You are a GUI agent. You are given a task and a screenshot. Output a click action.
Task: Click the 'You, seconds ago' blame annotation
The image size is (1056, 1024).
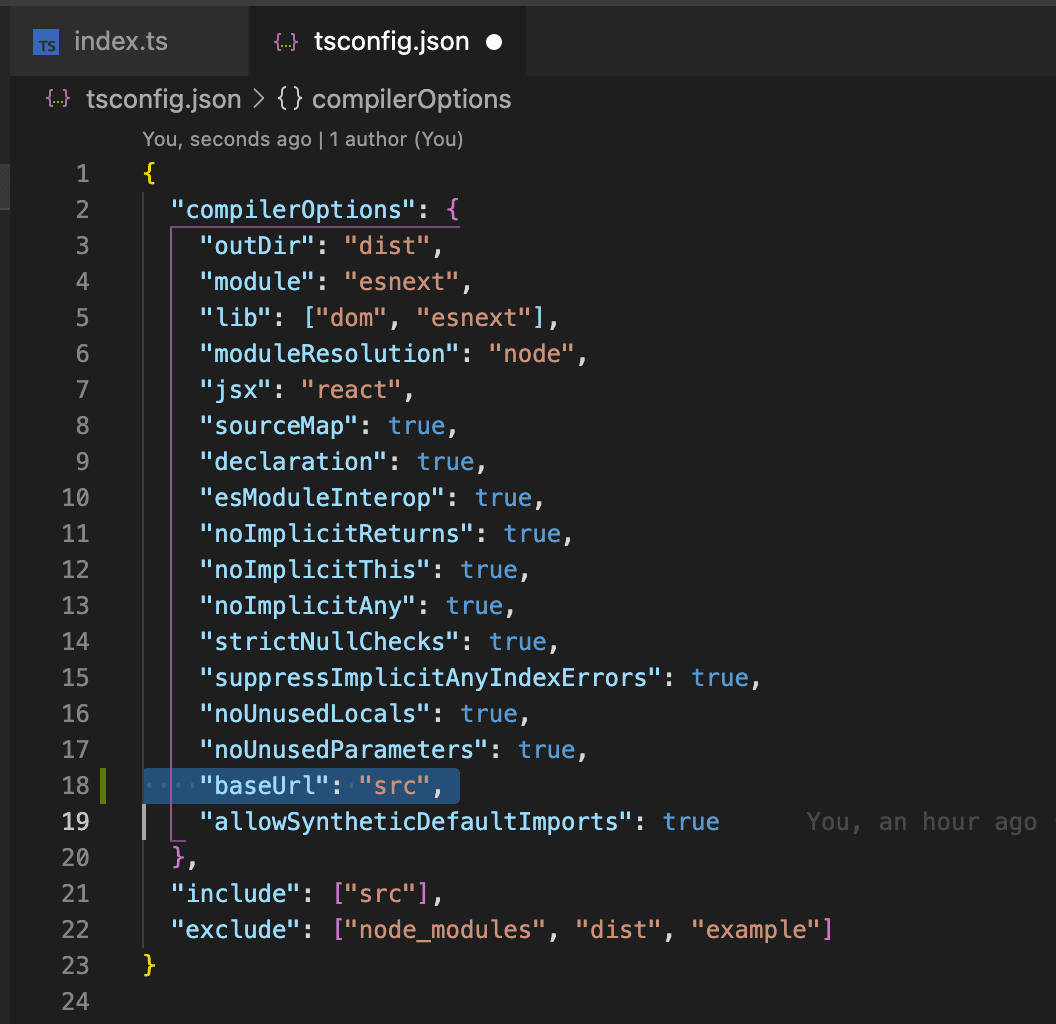pyautogui.click(x=226, y=139)
